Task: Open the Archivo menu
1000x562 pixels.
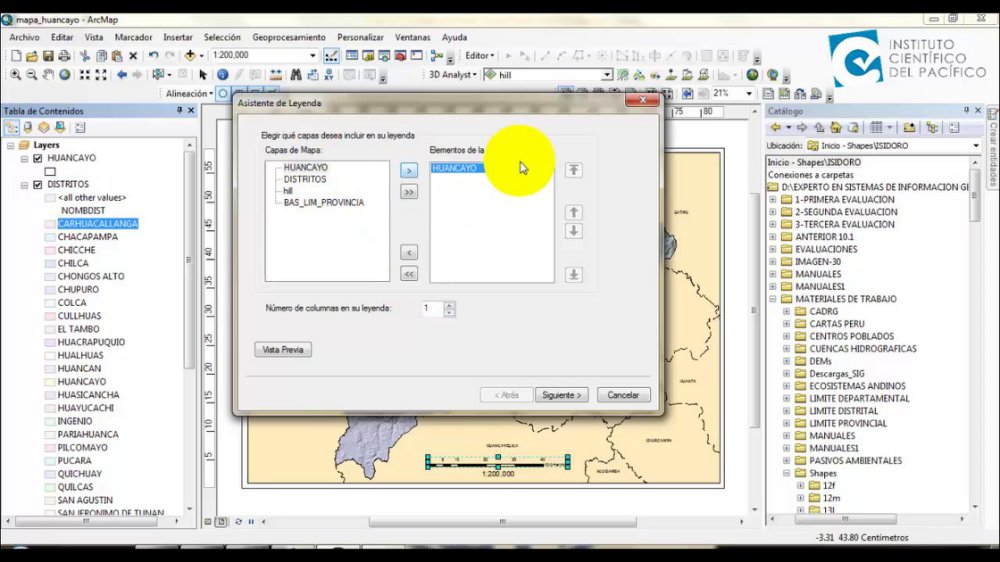Action: click(x=24, y=38)
